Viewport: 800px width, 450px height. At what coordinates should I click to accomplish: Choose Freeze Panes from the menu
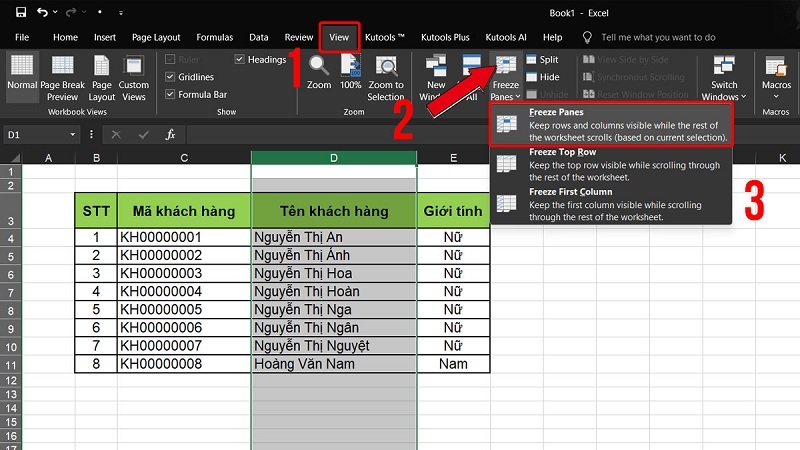[x=611, y=124]
